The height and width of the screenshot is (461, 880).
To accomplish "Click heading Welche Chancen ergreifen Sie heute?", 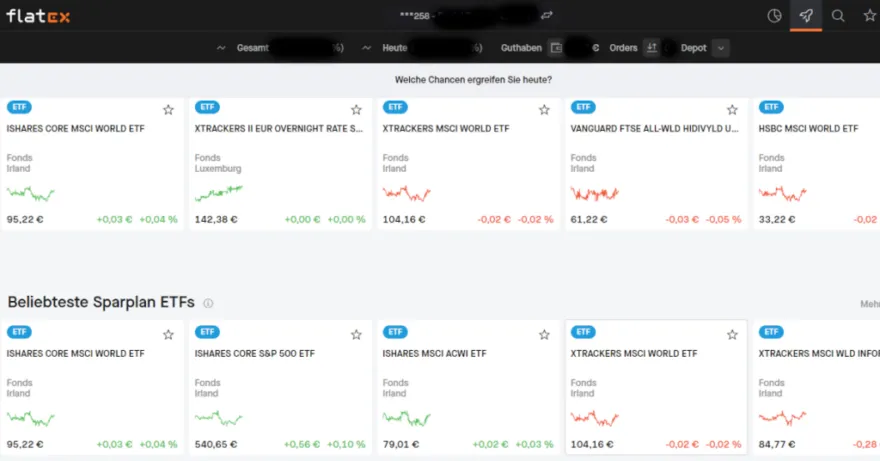I will 473,80.
